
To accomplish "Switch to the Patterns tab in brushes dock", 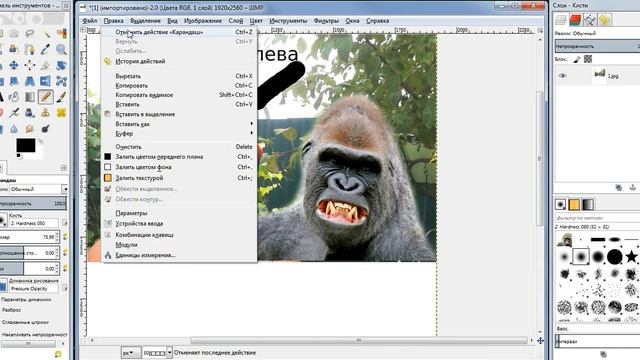I will pyautogui.click(x=574, y=204).
